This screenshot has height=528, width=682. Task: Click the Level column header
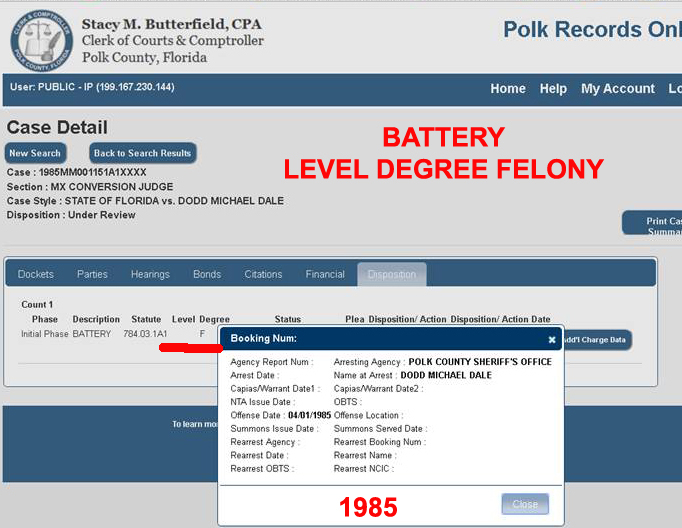183,319
